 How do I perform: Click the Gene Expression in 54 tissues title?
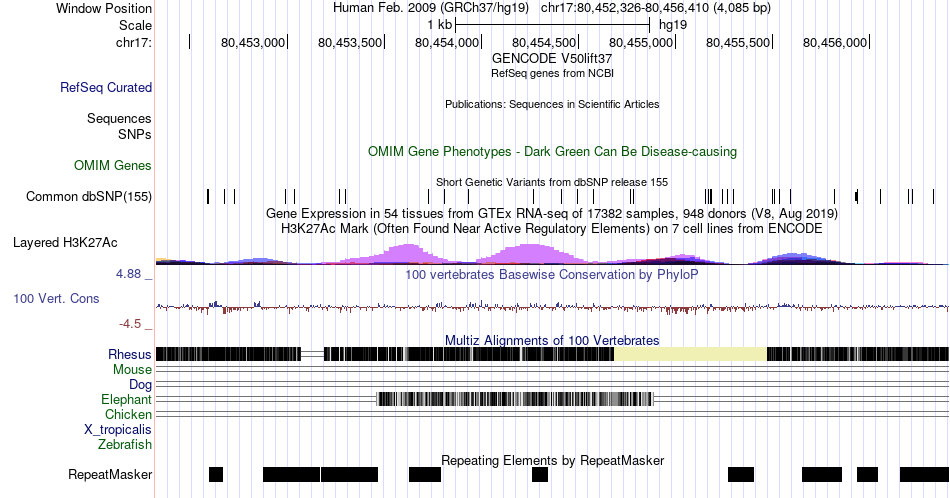click(x=552, y=214)
